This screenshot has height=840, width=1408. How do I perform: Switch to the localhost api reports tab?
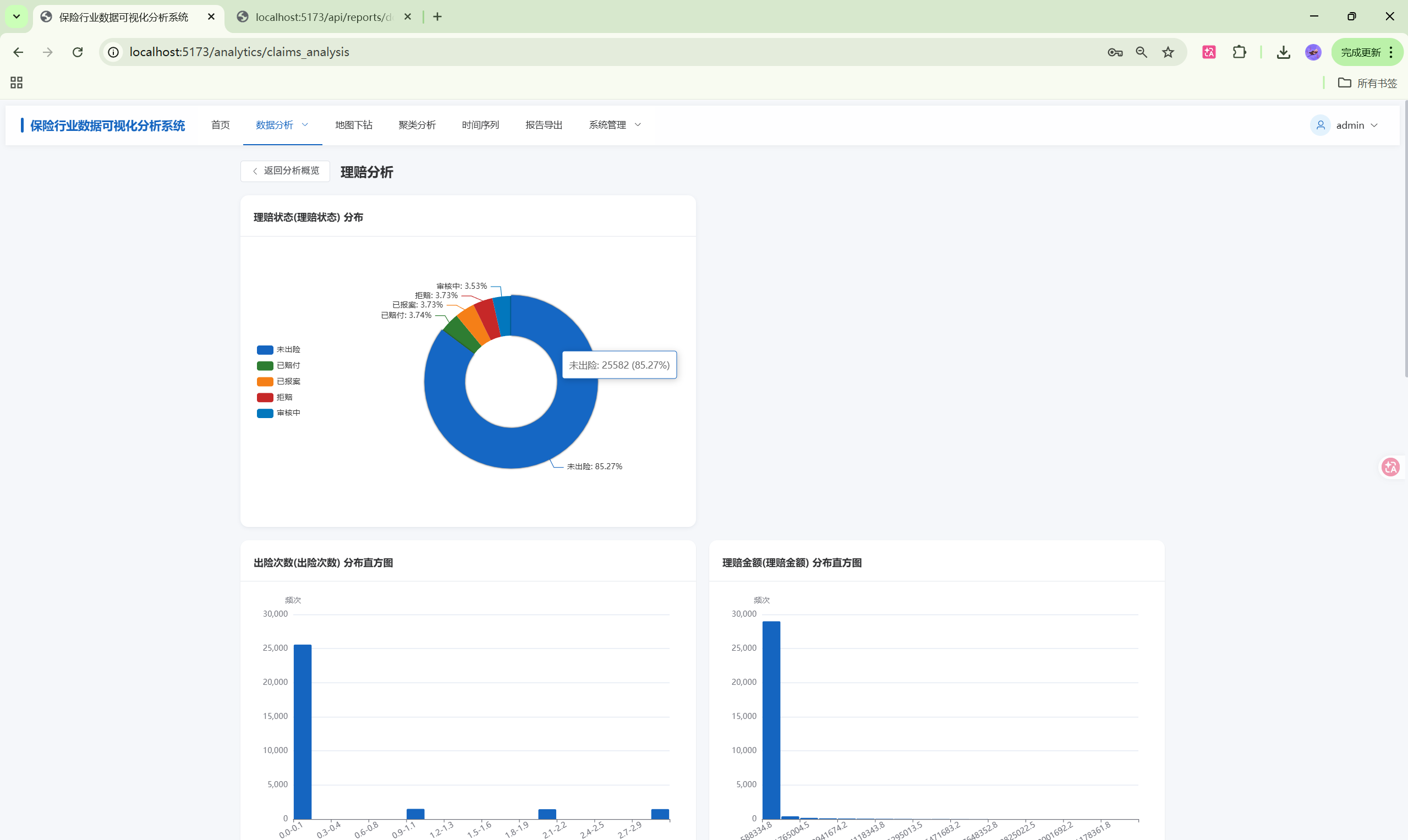[x=324, y=17]
